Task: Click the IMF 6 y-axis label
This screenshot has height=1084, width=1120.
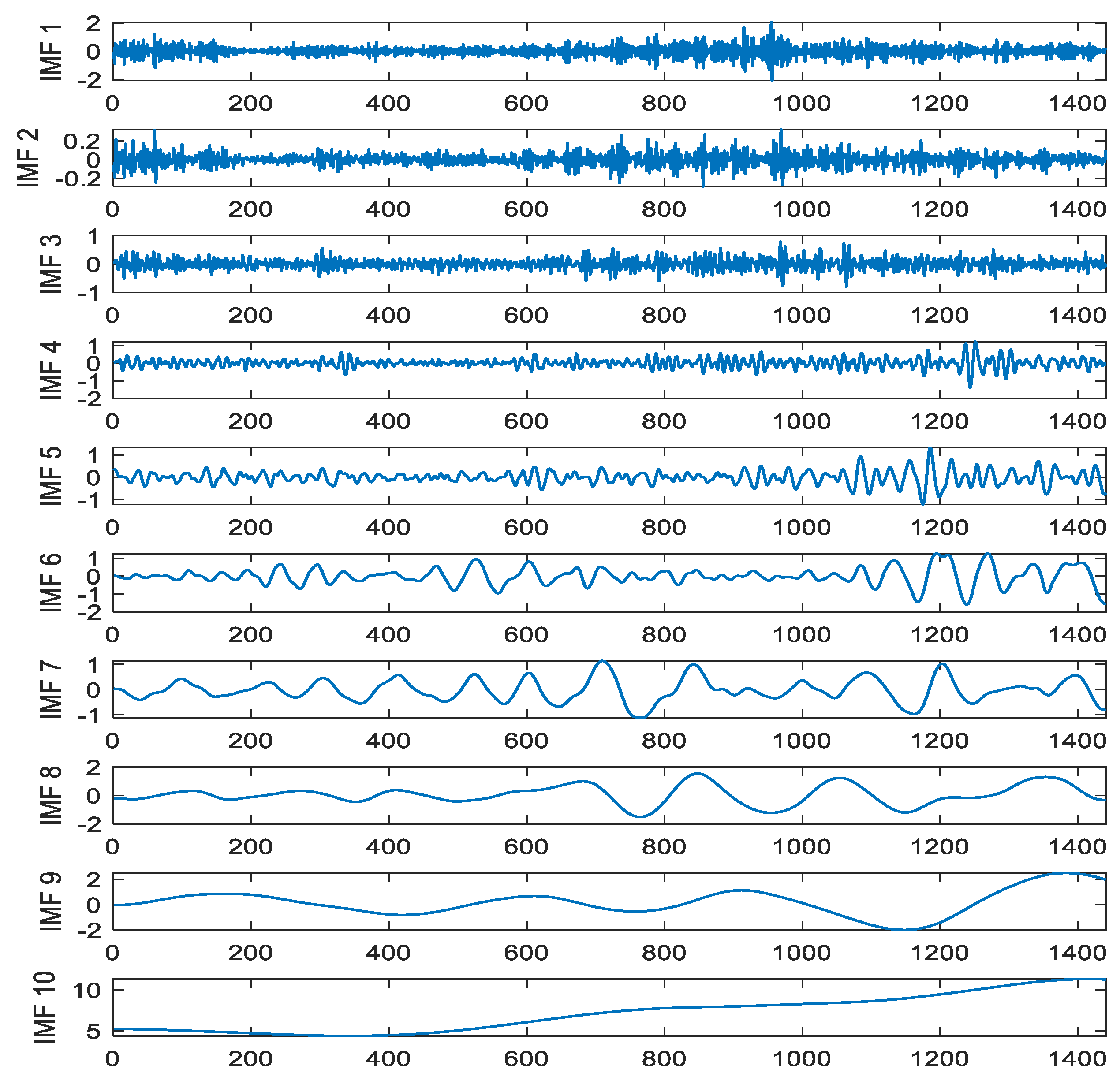Action: [x=50, y=583]
